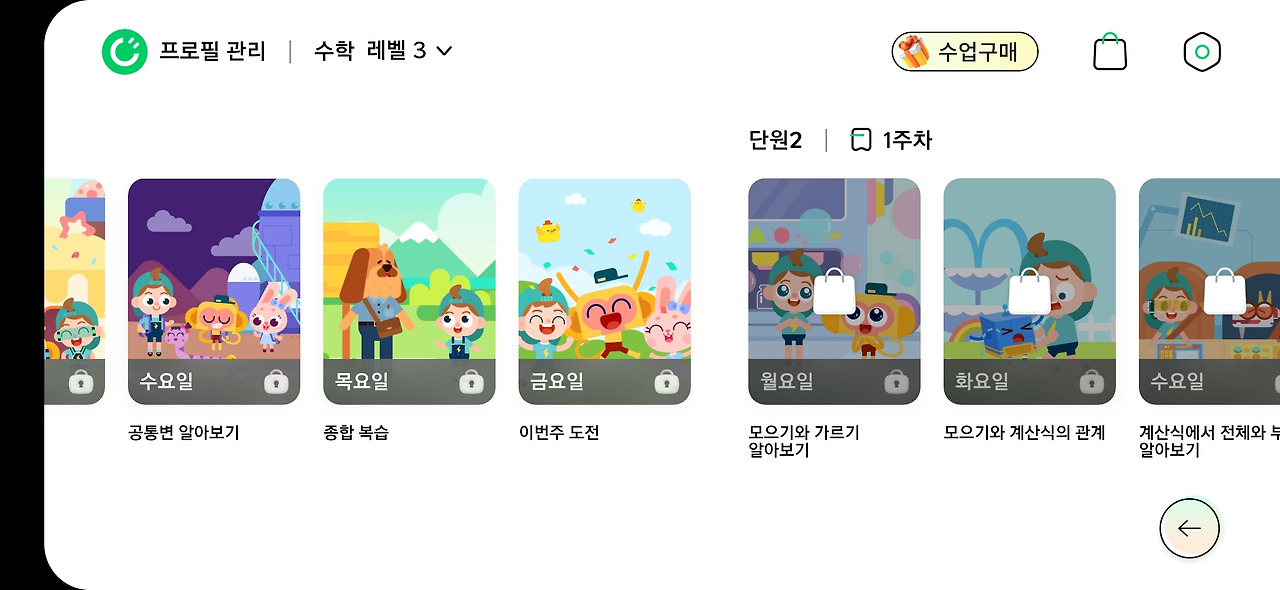This screenshot has width=1280, height=590.
Task: Select the 1주차 week label
Action: point(907,140)
